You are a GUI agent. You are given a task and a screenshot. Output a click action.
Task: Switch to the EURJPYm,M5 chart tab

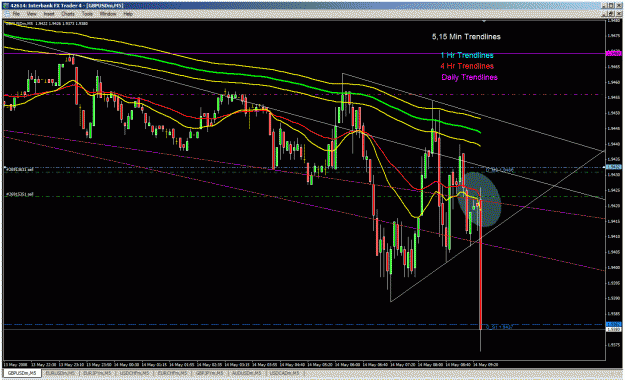tap(97, 373)
